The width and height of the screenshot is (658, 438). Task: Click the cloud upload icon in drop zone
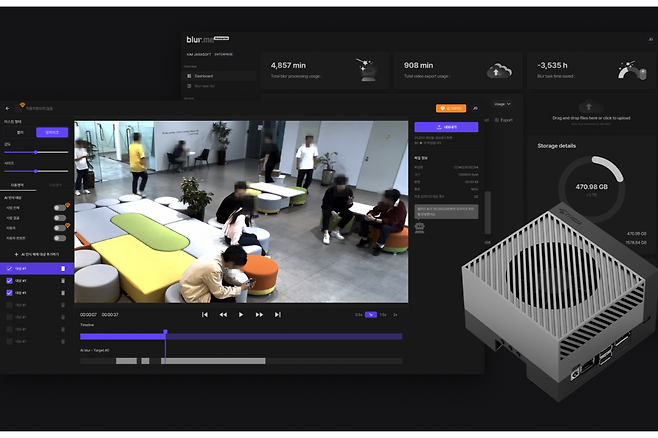click(590, 105)
